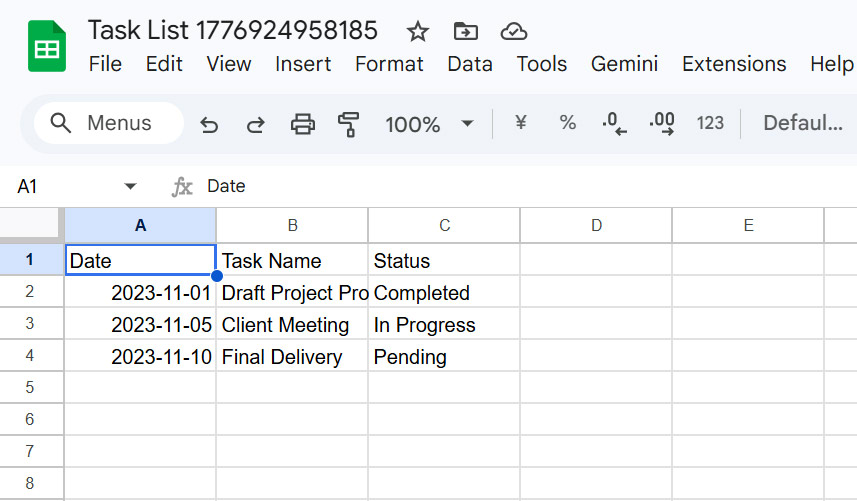Expand the 100% zoom dropdown
Screen dimensions: 857x501
pos(467,124)
